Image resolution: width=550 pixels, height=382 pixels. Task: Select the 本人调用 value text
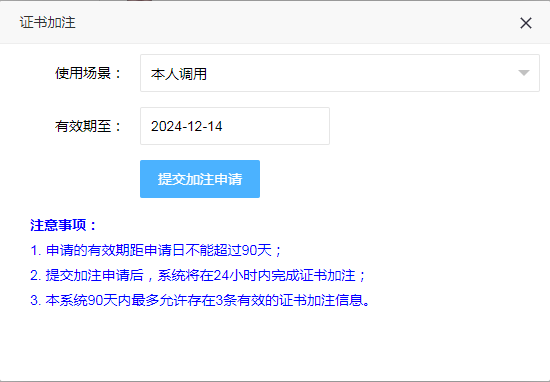pyautogui.click(x=179, y=74)
